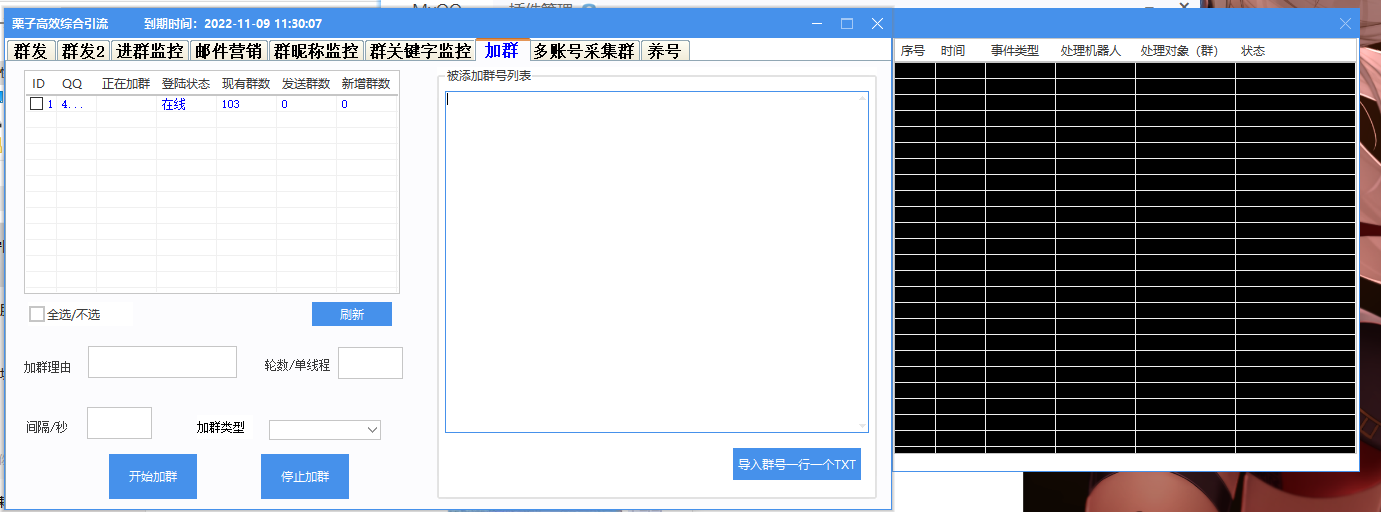
Task: Click the 序号 column header in log window
Action: pos(914,51)
